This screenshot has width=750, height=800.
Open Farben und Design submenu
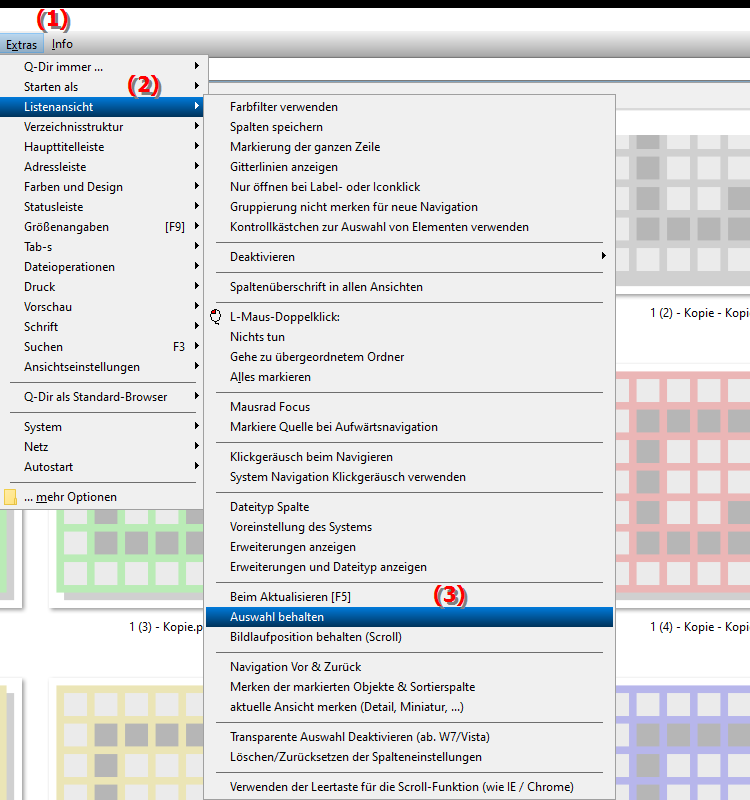[102, 187]
